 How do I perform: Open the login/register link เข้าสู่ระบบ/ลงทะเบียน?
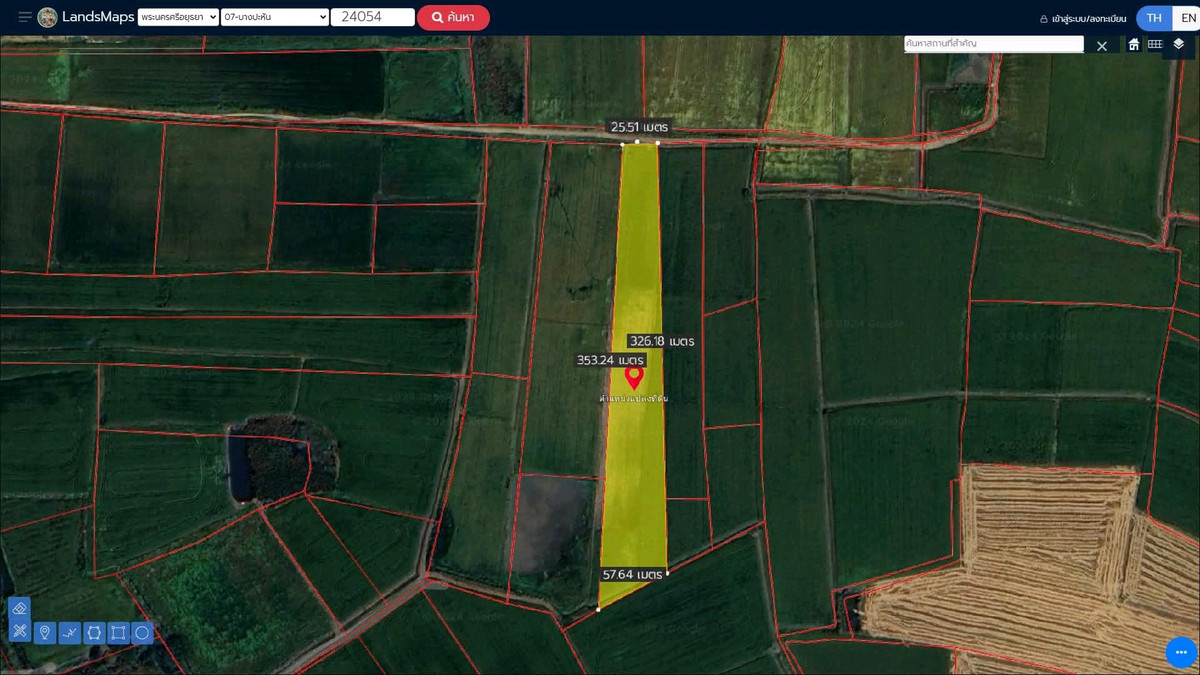pos(1083,18)
